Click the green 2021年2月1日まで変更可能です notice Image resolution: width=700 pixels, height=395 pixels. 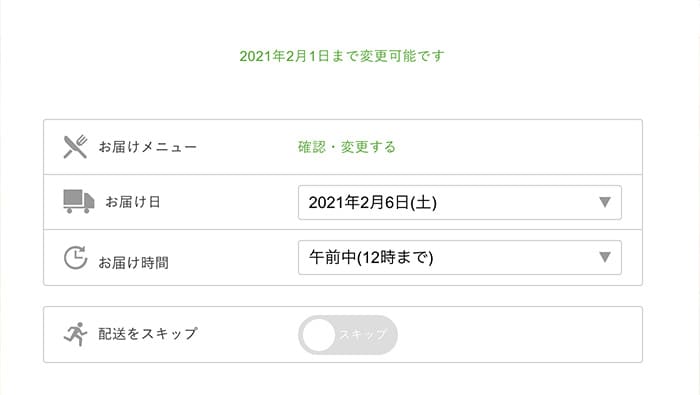tap(342, 56)
